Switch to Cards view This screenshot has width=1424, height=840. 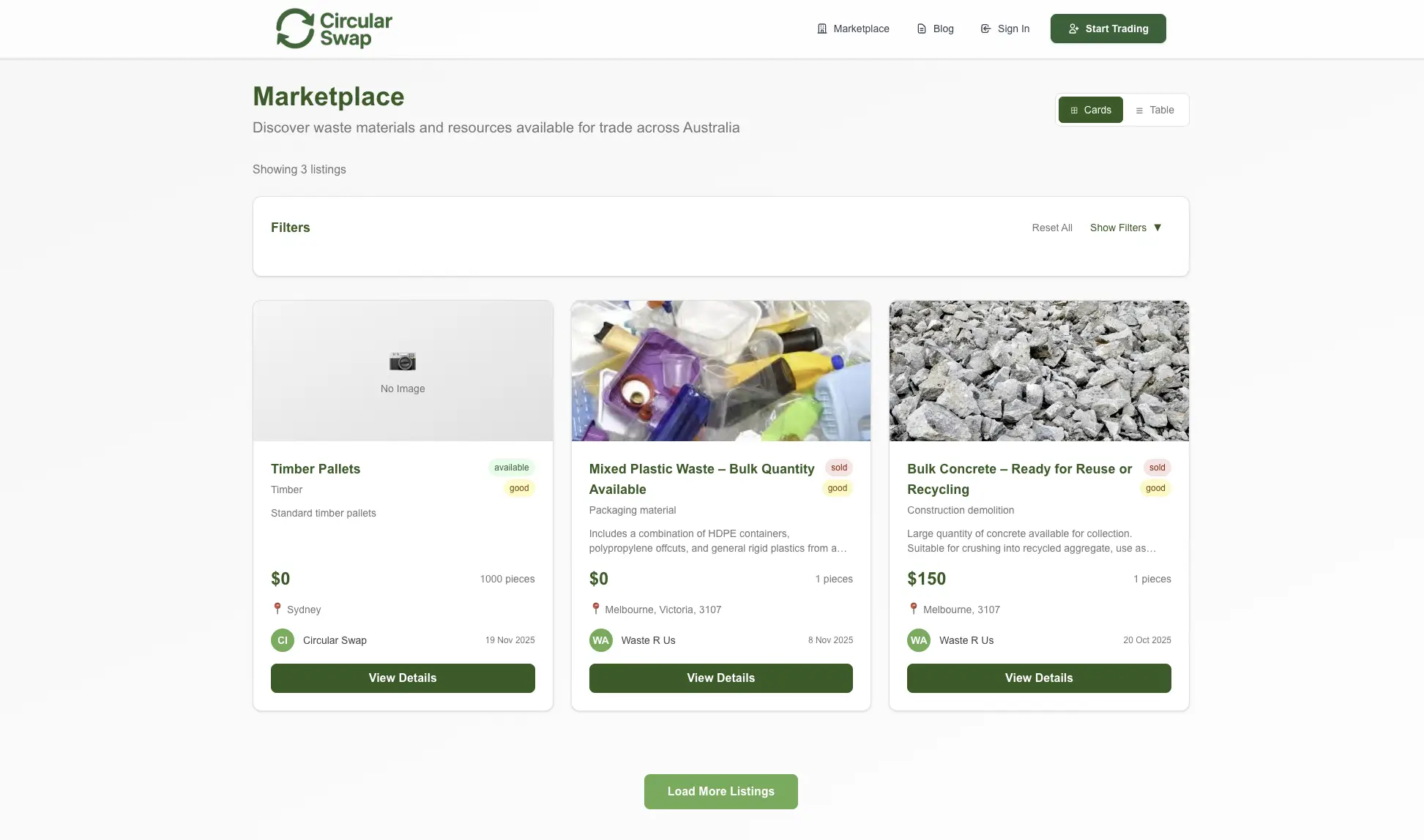click(x=1090, y=110)
